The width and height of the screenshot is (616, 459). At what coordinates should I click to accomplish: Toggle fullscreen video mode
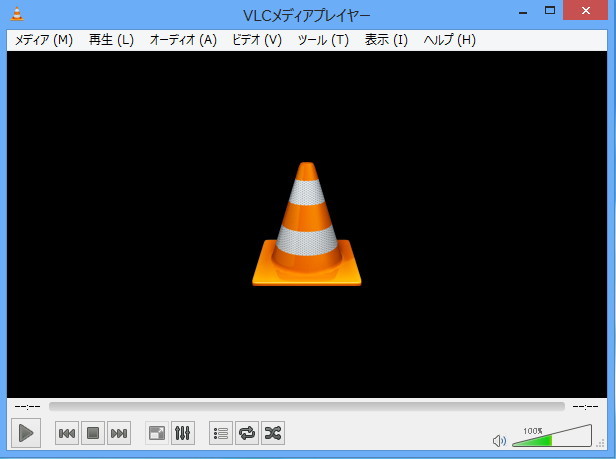[x=157, y=433]
